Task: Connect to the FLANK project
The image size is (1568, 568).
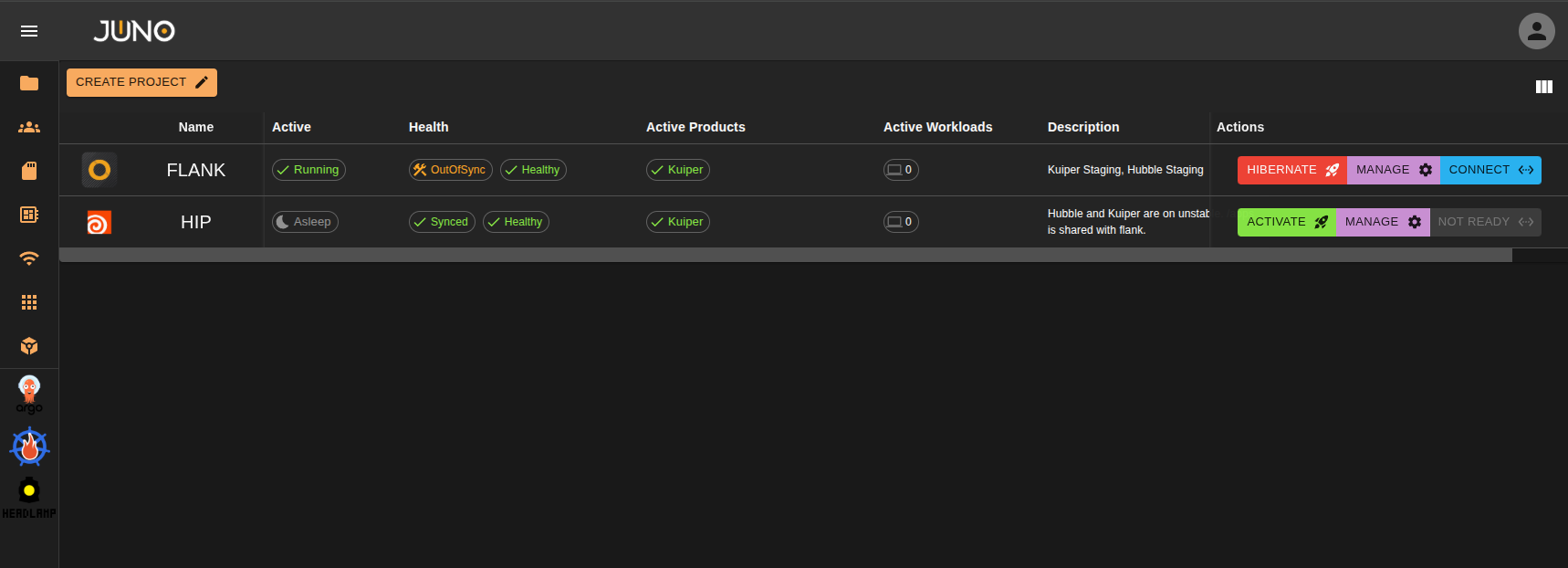Action: [x=1490, y=170]
